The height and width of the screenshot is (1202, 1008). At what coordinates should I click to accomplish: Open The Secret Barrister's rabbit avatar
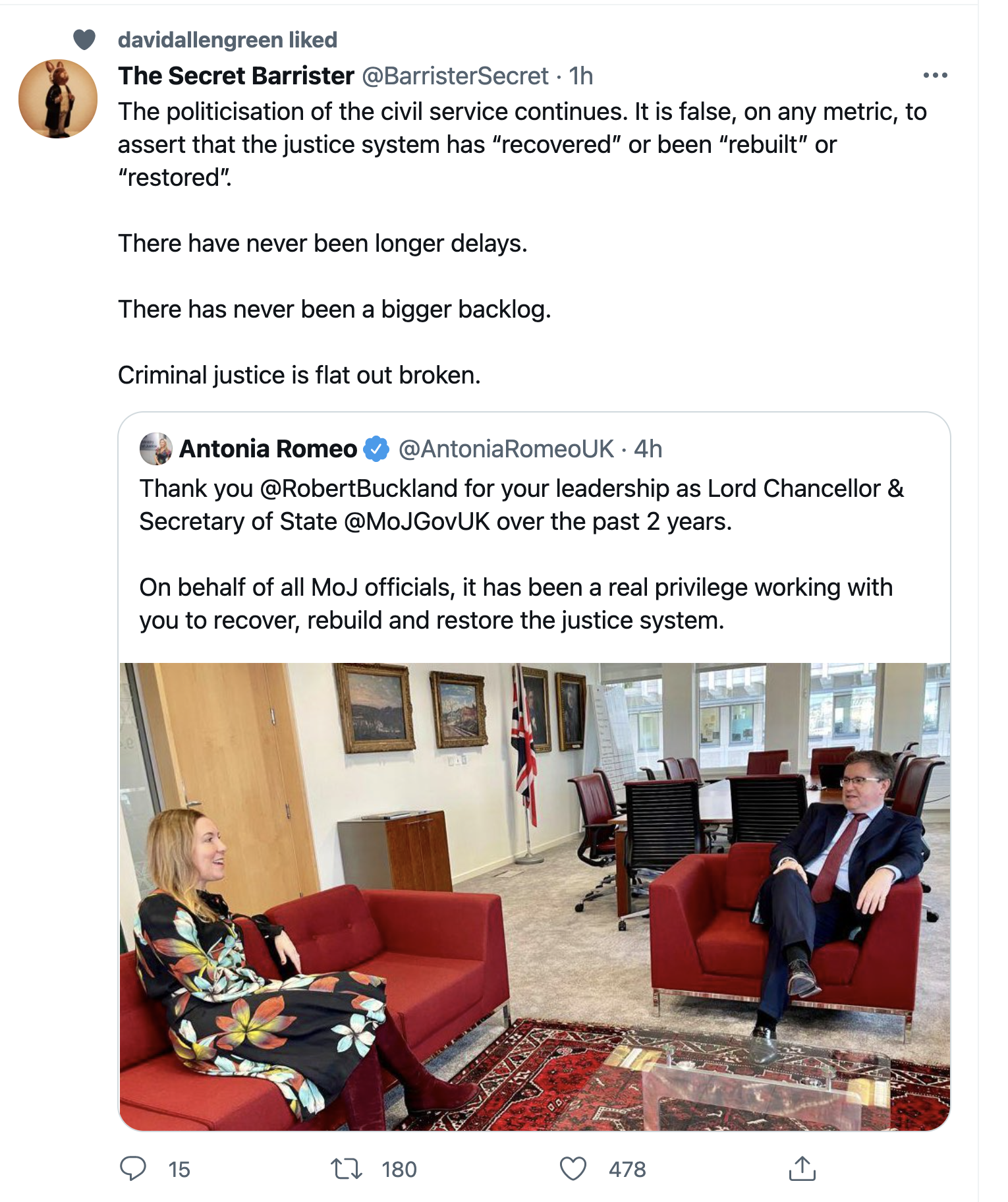point(58,99)
